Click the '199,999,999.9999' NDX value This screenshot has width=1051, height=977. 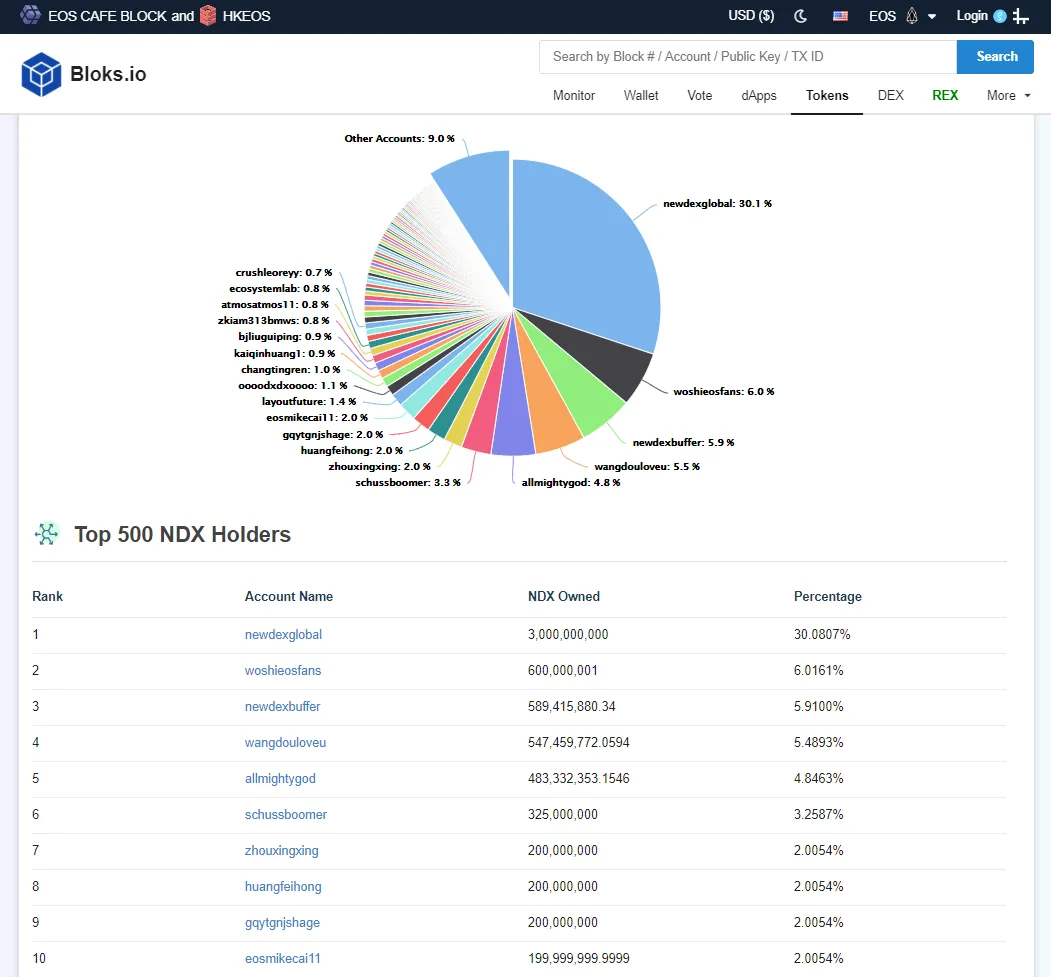tap(578, 959)
